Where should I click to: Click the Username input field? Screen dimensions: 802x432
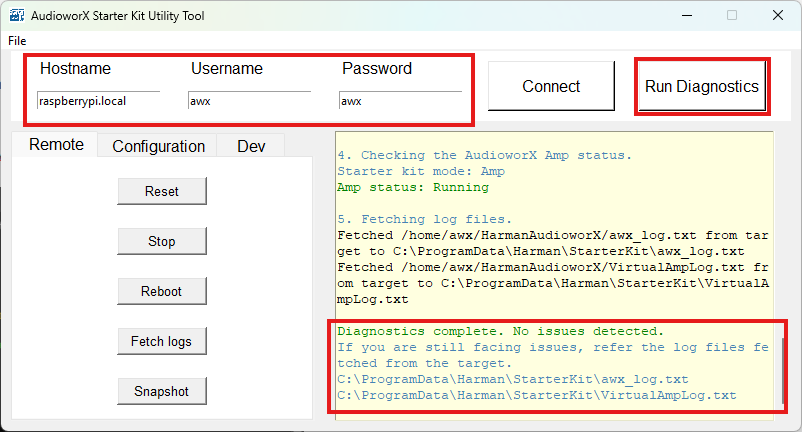pyautogui.click(x=249, y=101)
